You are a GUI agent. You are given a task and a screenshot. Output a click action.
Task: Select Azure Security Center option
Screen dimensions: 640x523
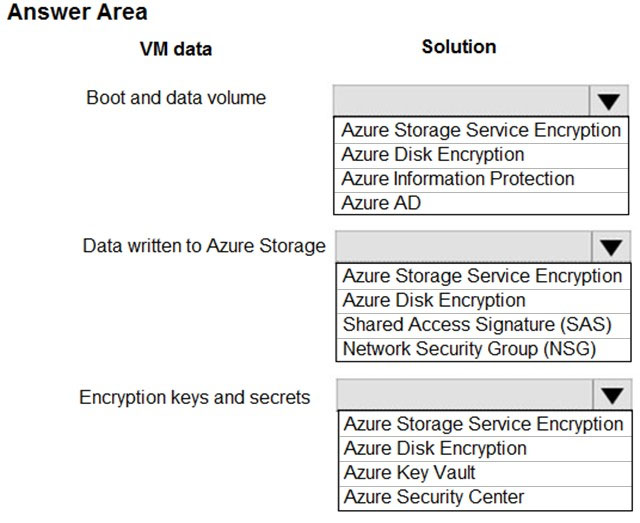point(485,498)
